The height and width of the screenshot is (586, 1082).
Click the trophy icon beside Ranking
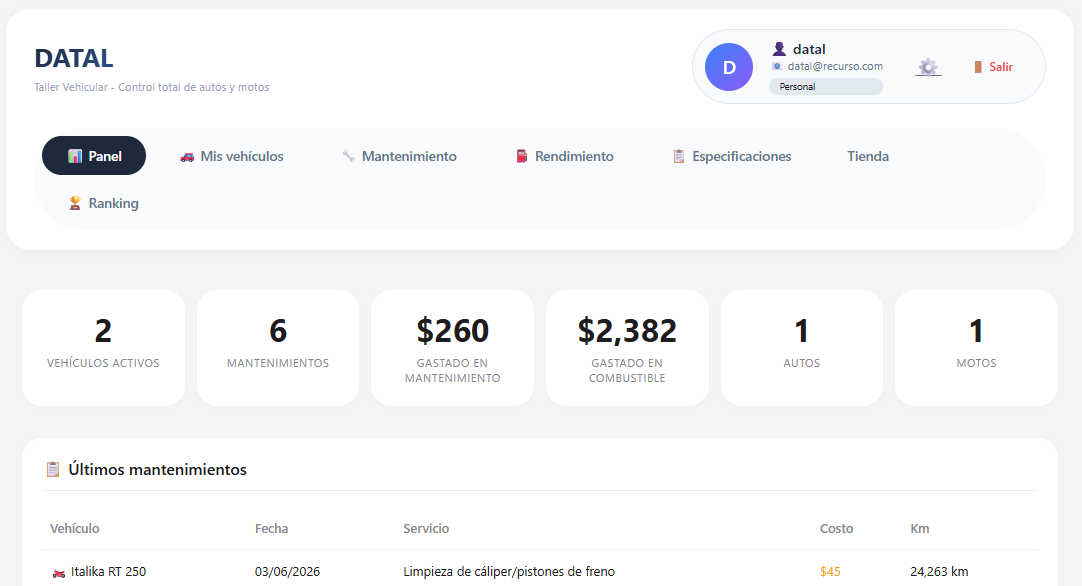tap(75, 203)
